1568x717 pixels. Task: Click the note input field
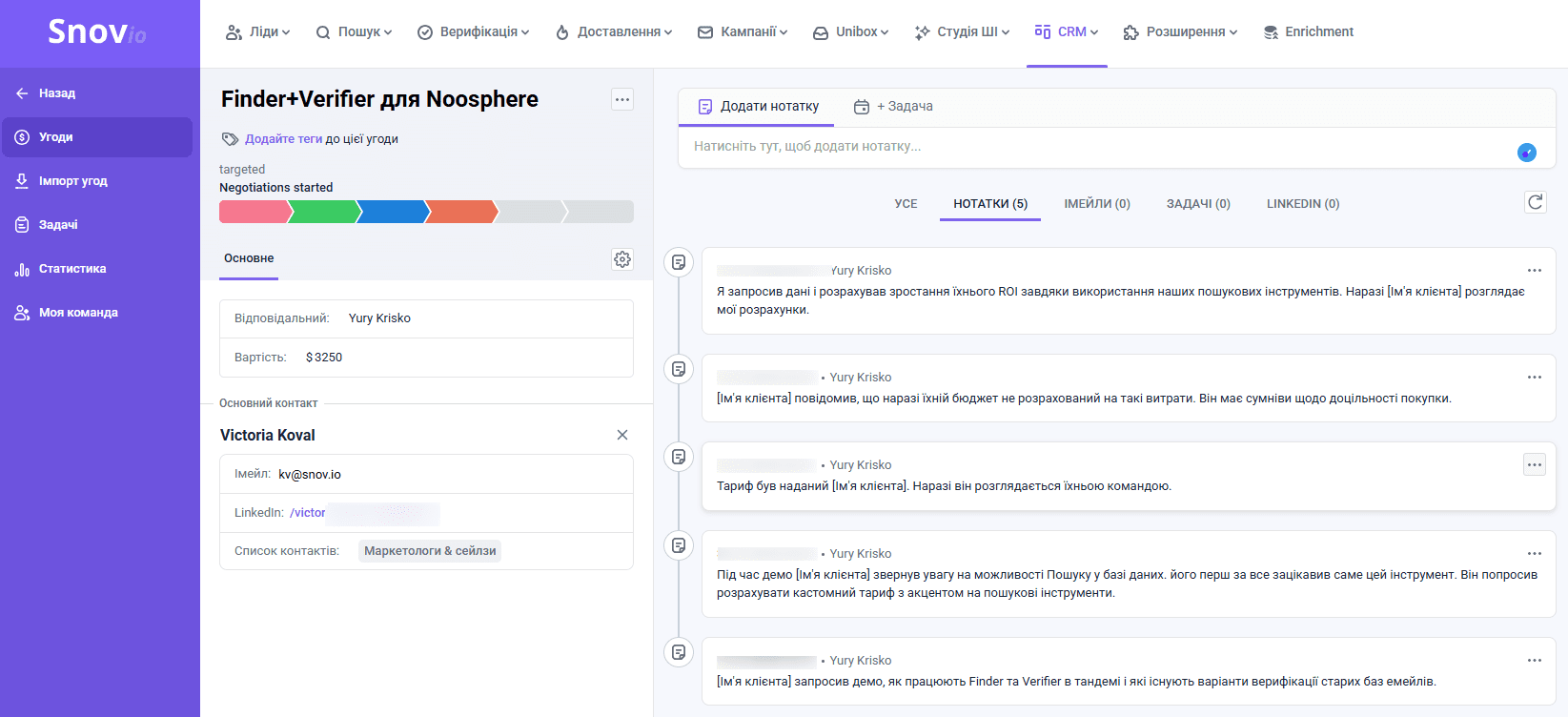(x=1096, y=147)
